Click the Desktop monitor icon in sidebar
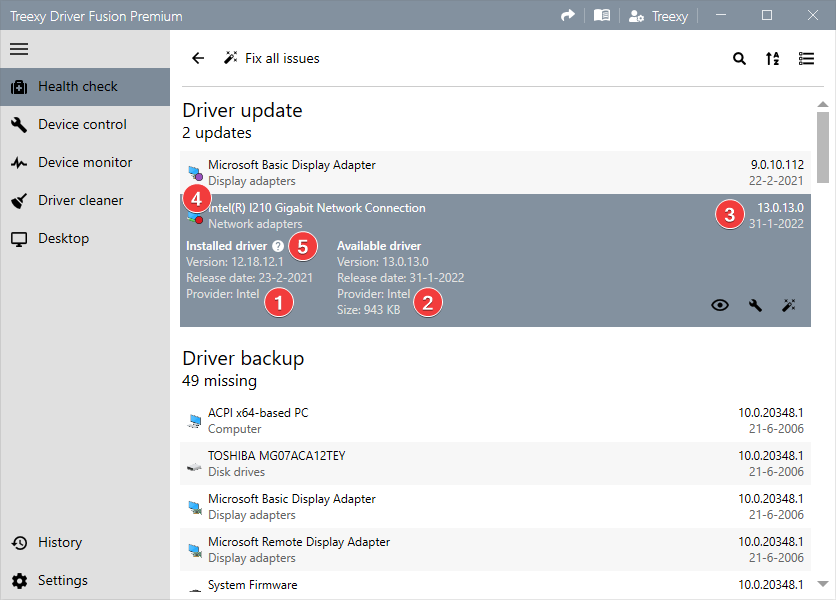Screen dimensions: 836x600 coord(19,239)
